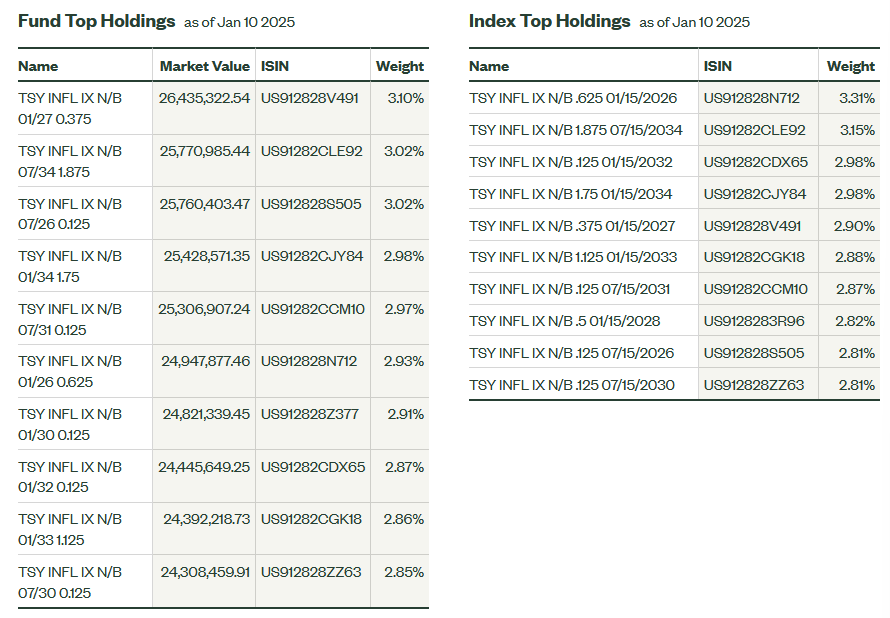This screenshot has height=618, width=890.
Task: Click the Fund Top Holdings heading
Action: (96, 22)
